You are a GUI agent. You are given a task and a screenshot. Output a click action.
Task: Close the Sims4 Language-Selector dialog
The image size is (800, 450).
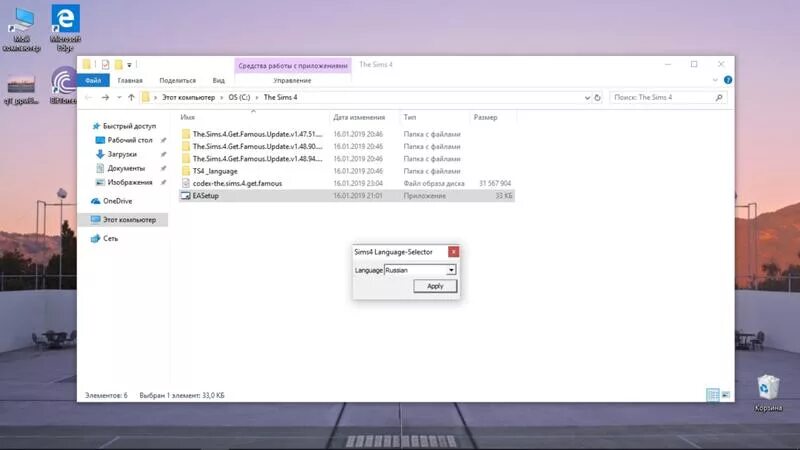[453, 252]
